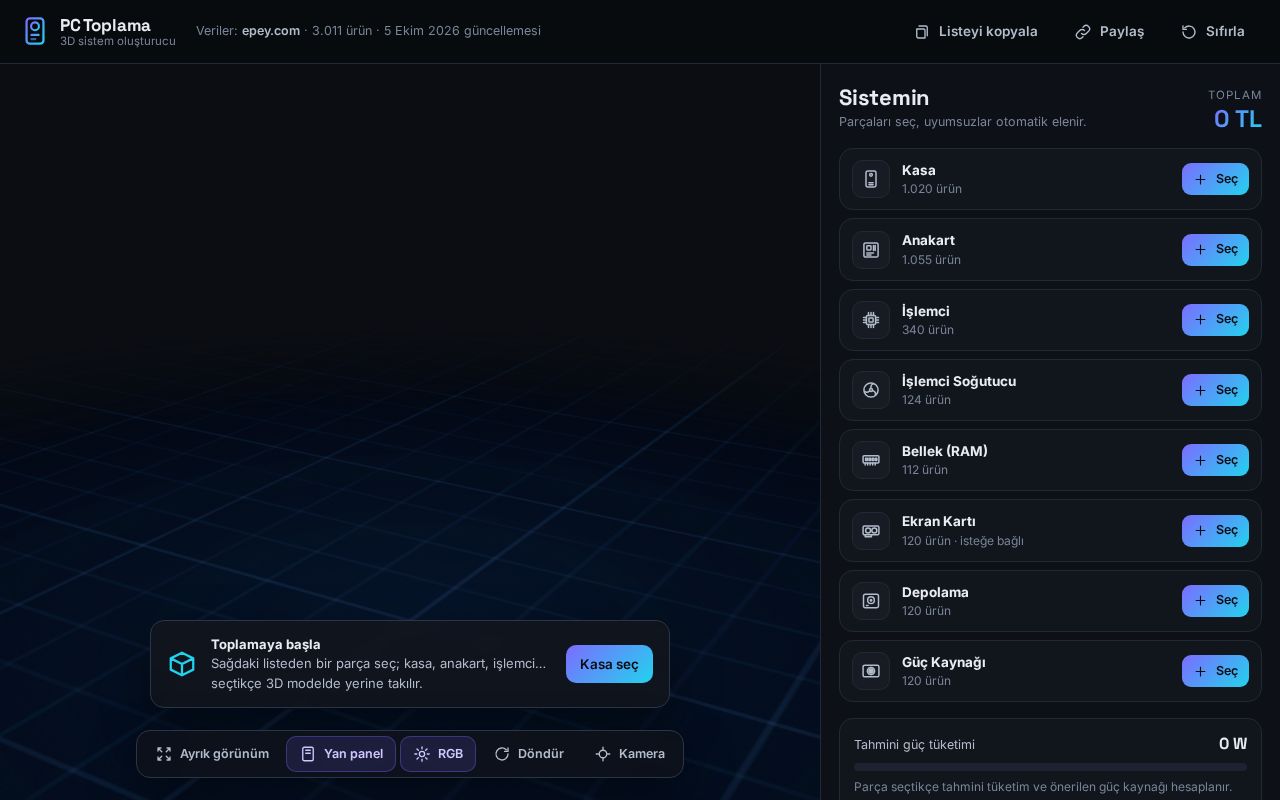1280x800 pixels.
Task: Click the Kasa seç button
Action: pos(609,664)
